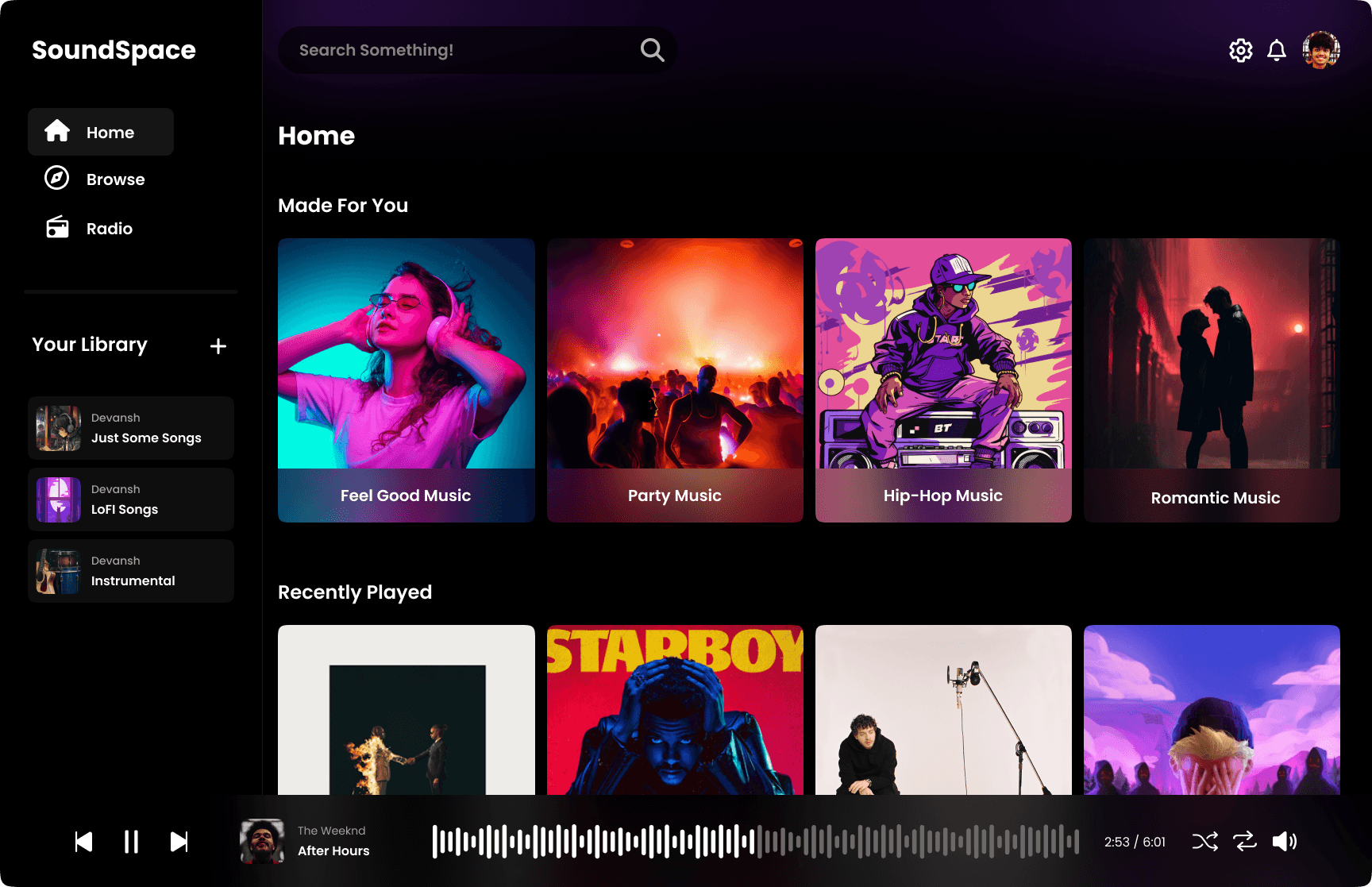
Task: Skip to next track
Action: (x=179, y=842)
